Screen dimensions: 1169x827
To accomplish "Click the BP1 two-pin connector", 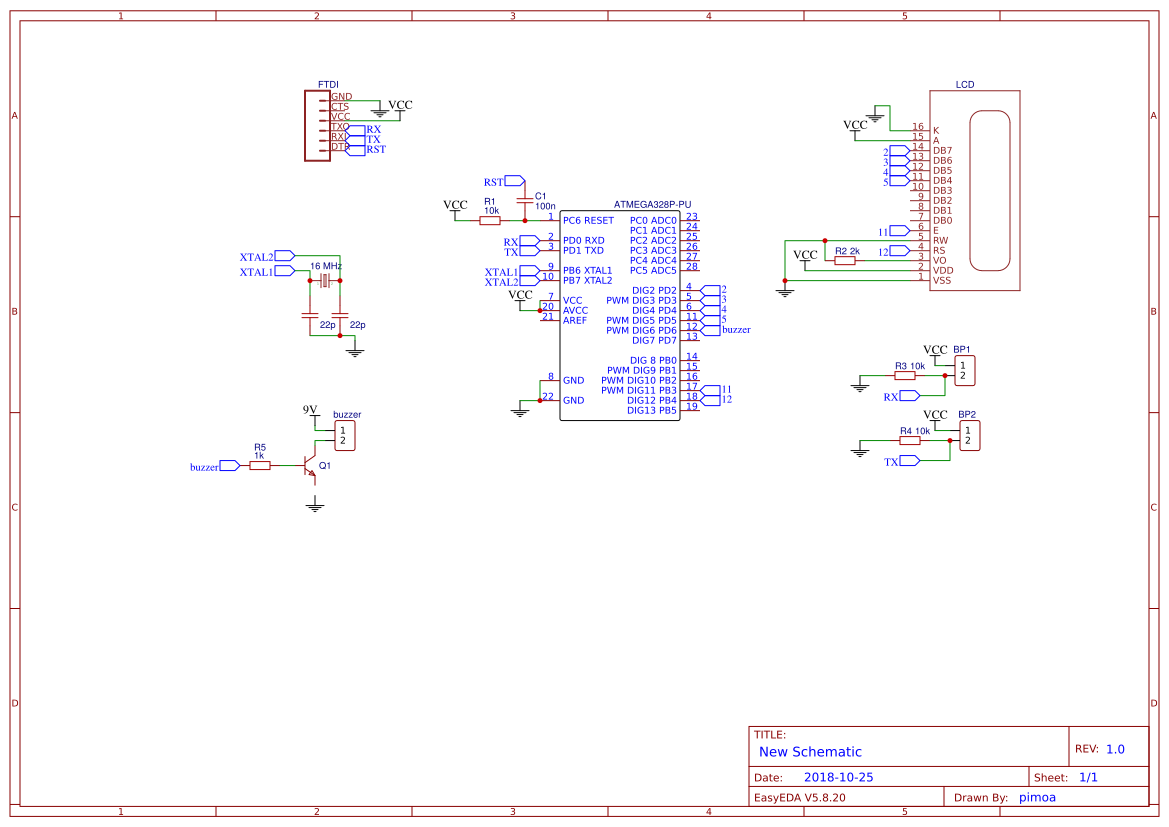I will click(962, 371).
